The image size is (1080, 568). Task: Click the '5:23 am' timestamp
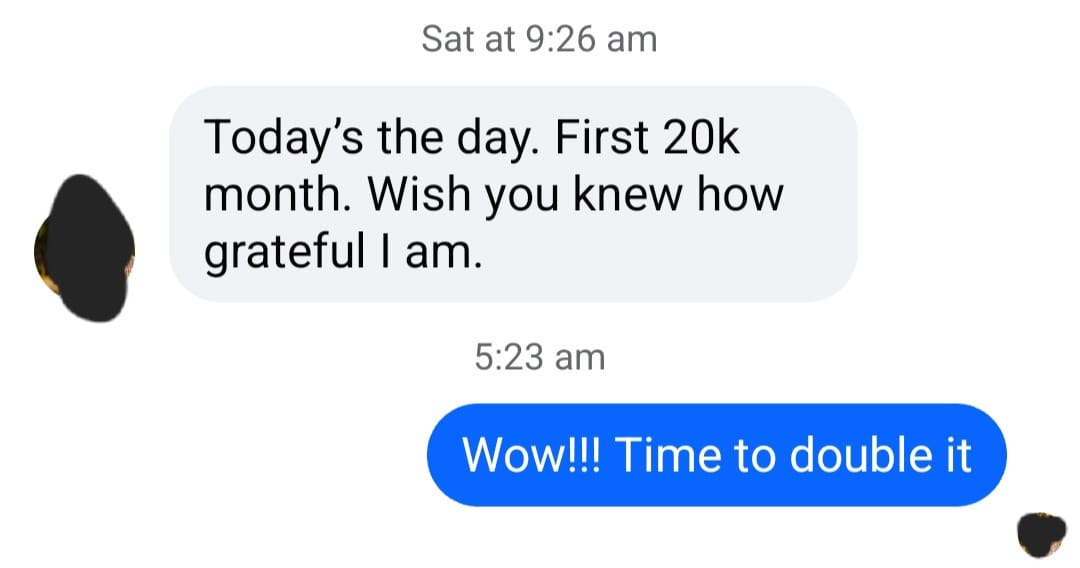[539, 357]
